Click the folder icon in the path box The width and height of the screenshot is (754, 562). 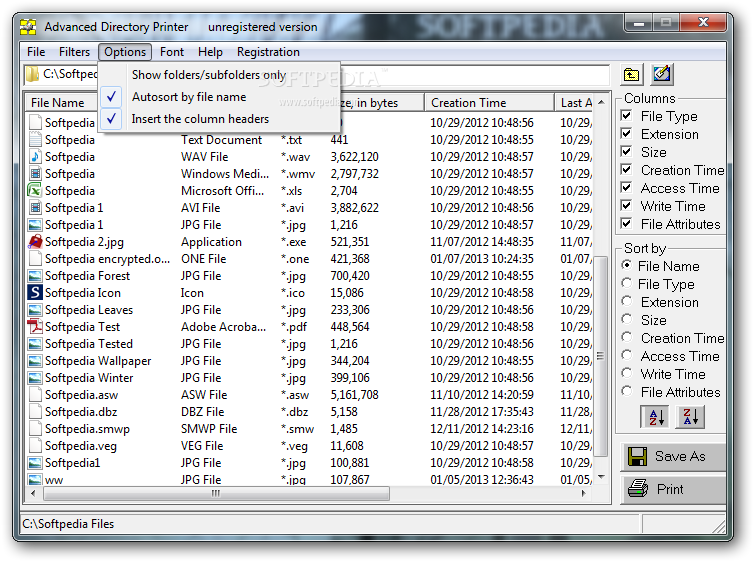pyautogui.click(x=33, y=74)
